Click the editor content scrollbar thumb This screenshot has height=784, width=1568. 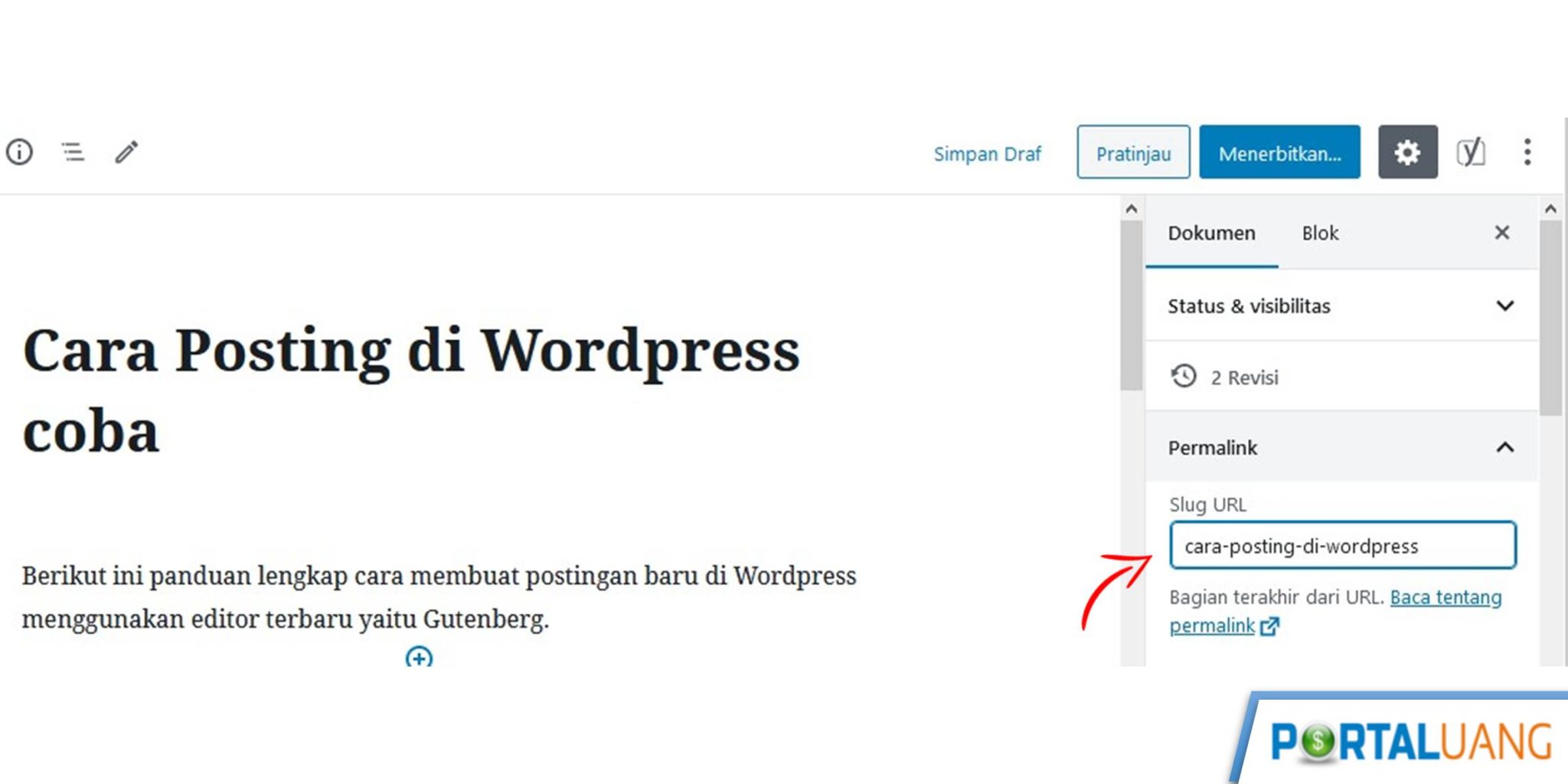pos(1132,305)
